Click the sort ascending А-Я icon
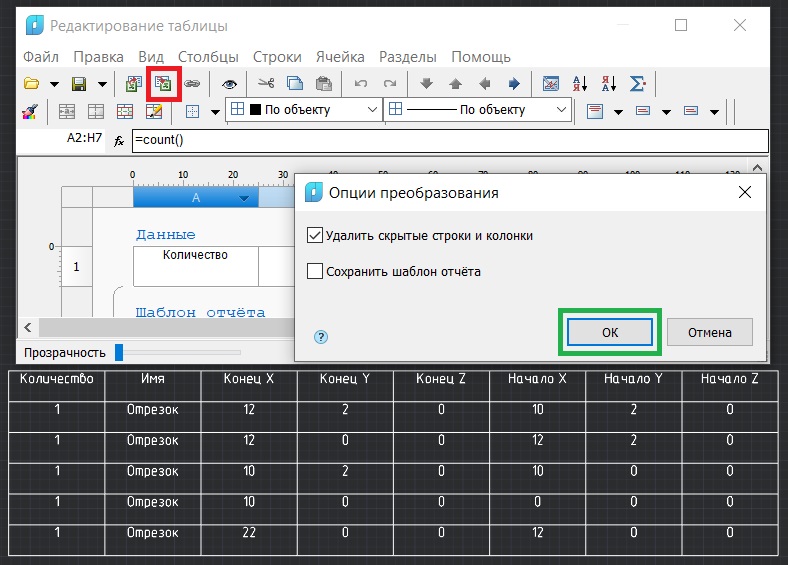 tap(580, 84)
